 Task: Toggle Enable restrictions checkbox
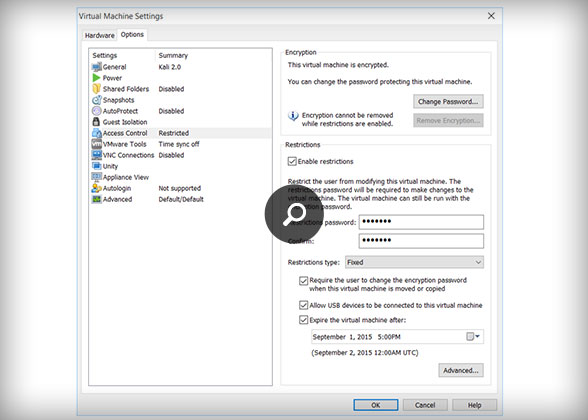tap(292, 162)
